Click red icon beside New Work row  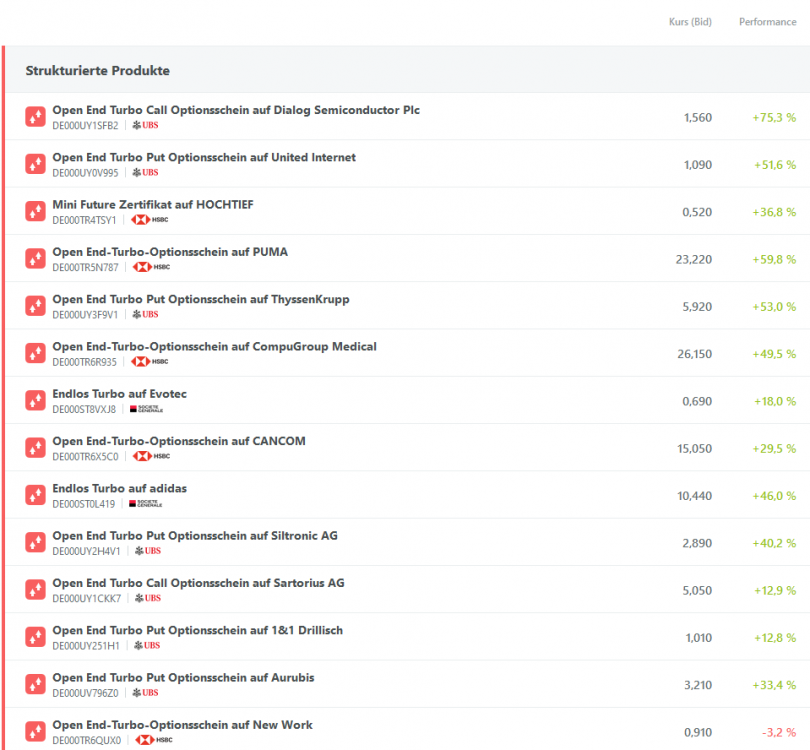point(35,731)
